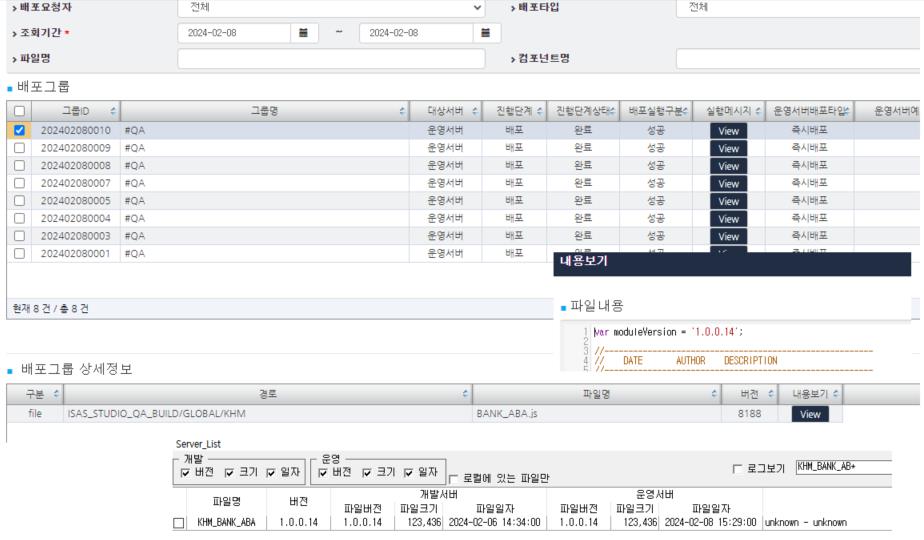924x540 pixels.
Task: Select the BANK_ABA.js file name cell
Action: (x=597, y=414)
